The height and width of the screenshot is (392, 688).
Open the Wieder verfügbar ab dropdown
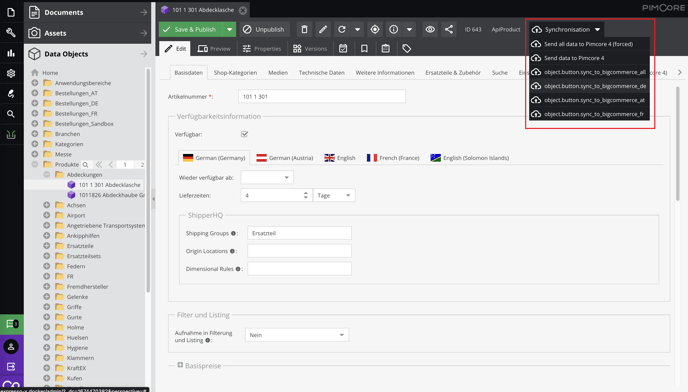click(x=287, y=178)
